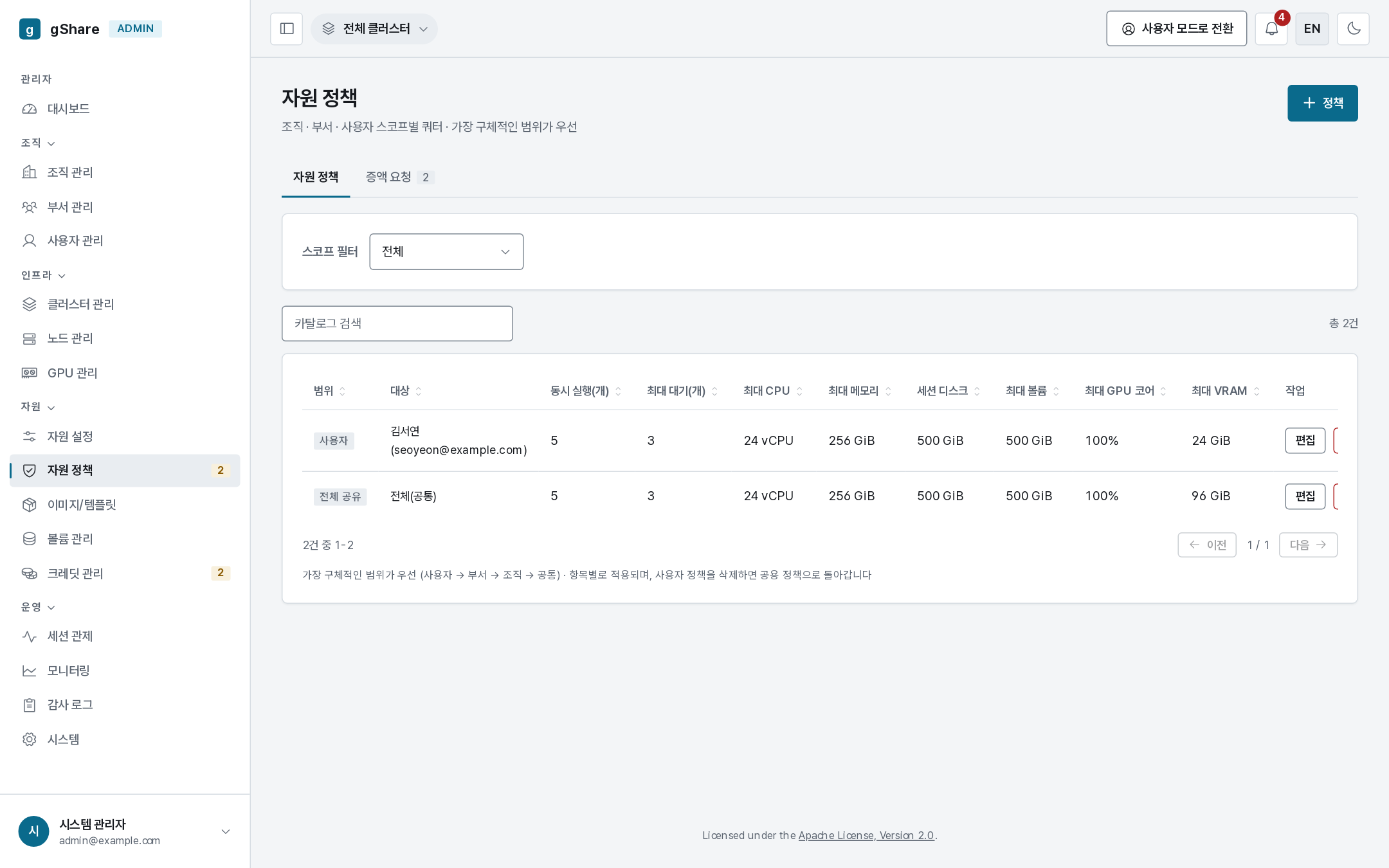Select the 자원 정책 tab

pyautogui.click(x=316, y=177)
